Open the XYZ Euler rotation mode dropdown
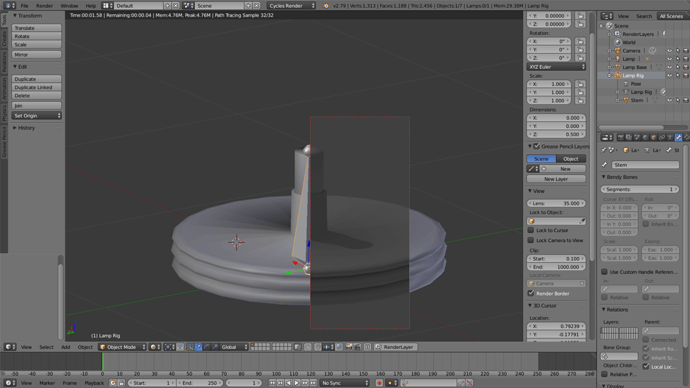Screen dimensions: 690x388 click(556, 67)
